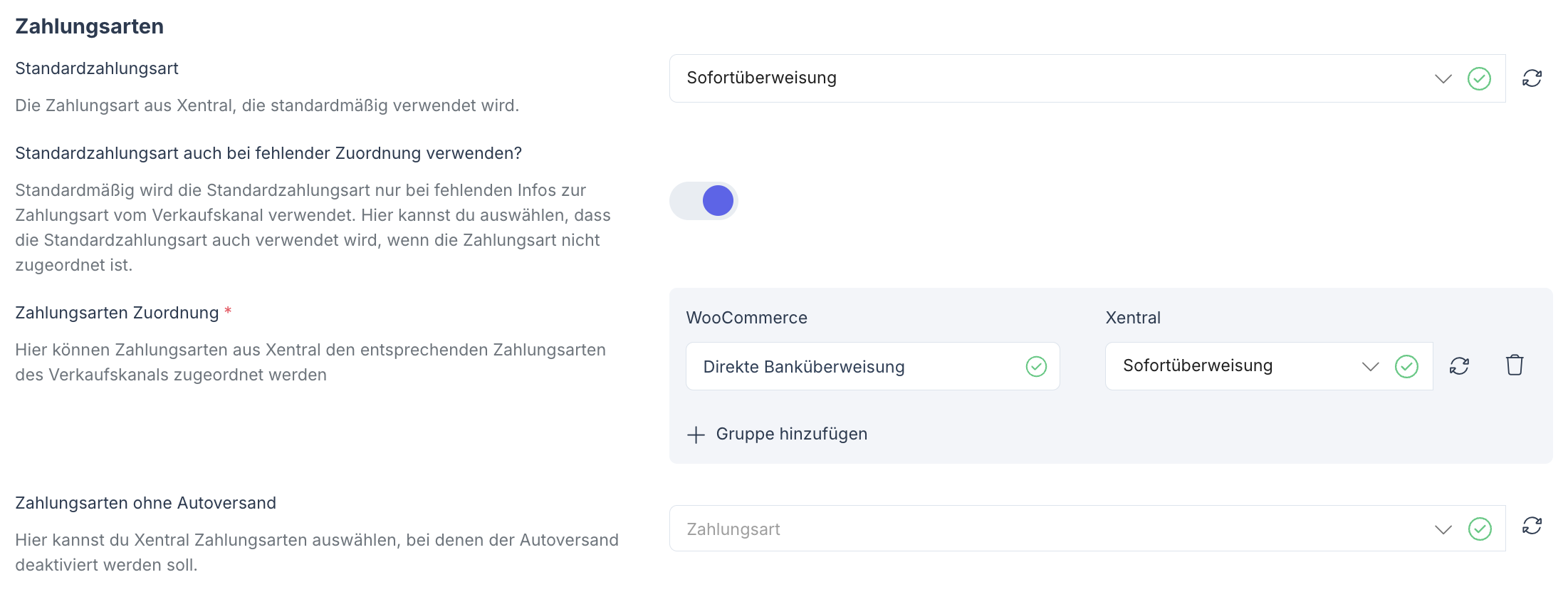Click checkmark in Zahlungsart ohne Autoversand field
The width and height of the screenshot is (1568, 592).
click(1479, 529)
